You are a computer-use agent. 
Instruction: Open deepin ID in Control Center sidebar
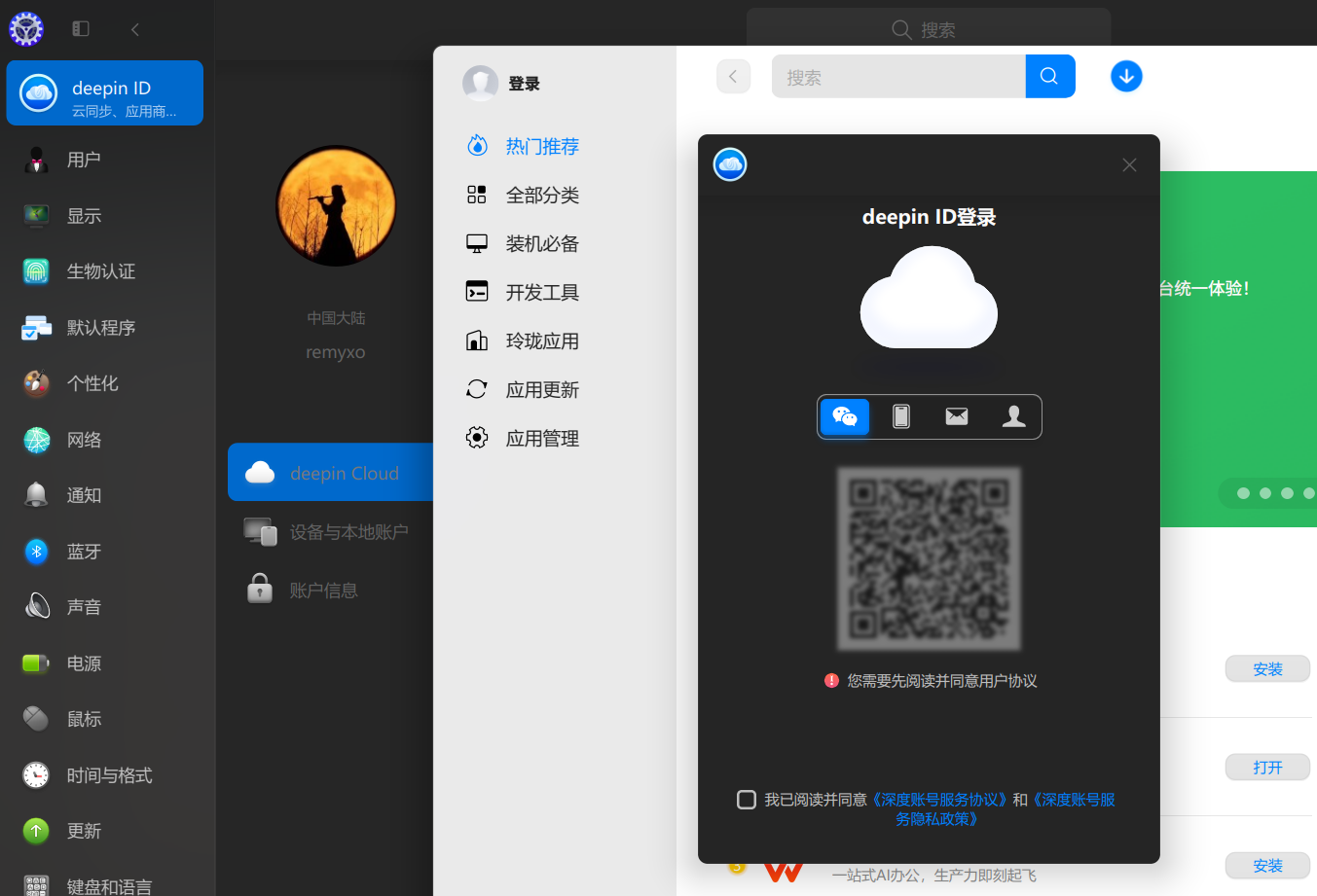coord(105,93)
